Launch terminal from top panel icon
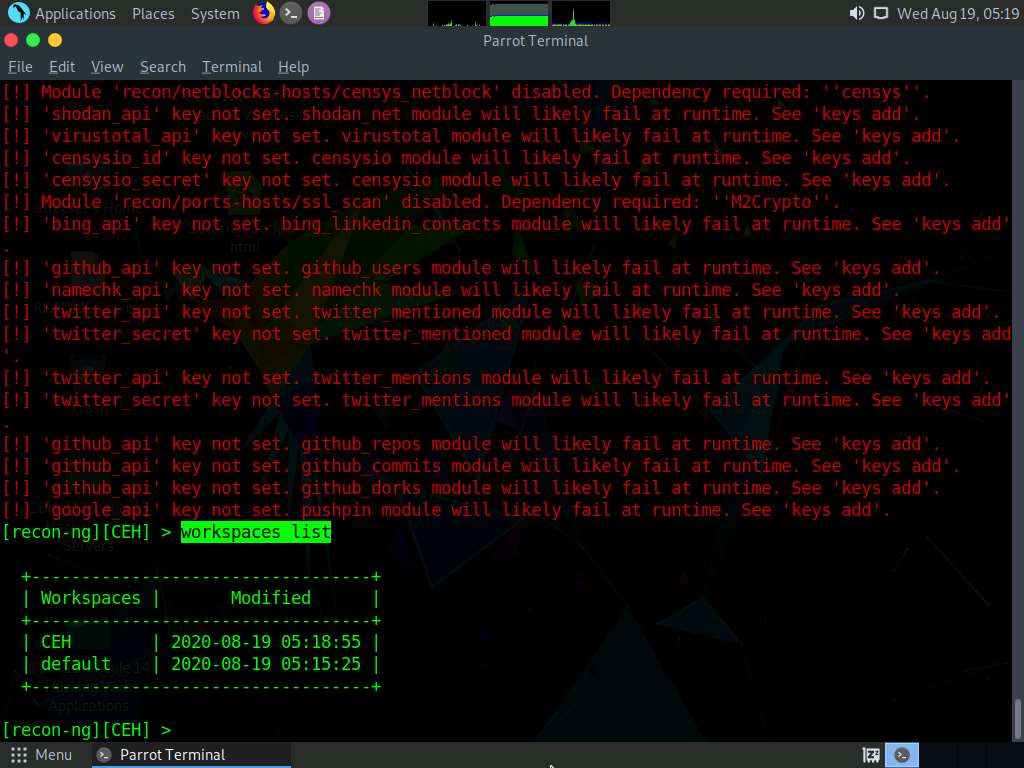1024x768 pixels. [x=291, y=13]
